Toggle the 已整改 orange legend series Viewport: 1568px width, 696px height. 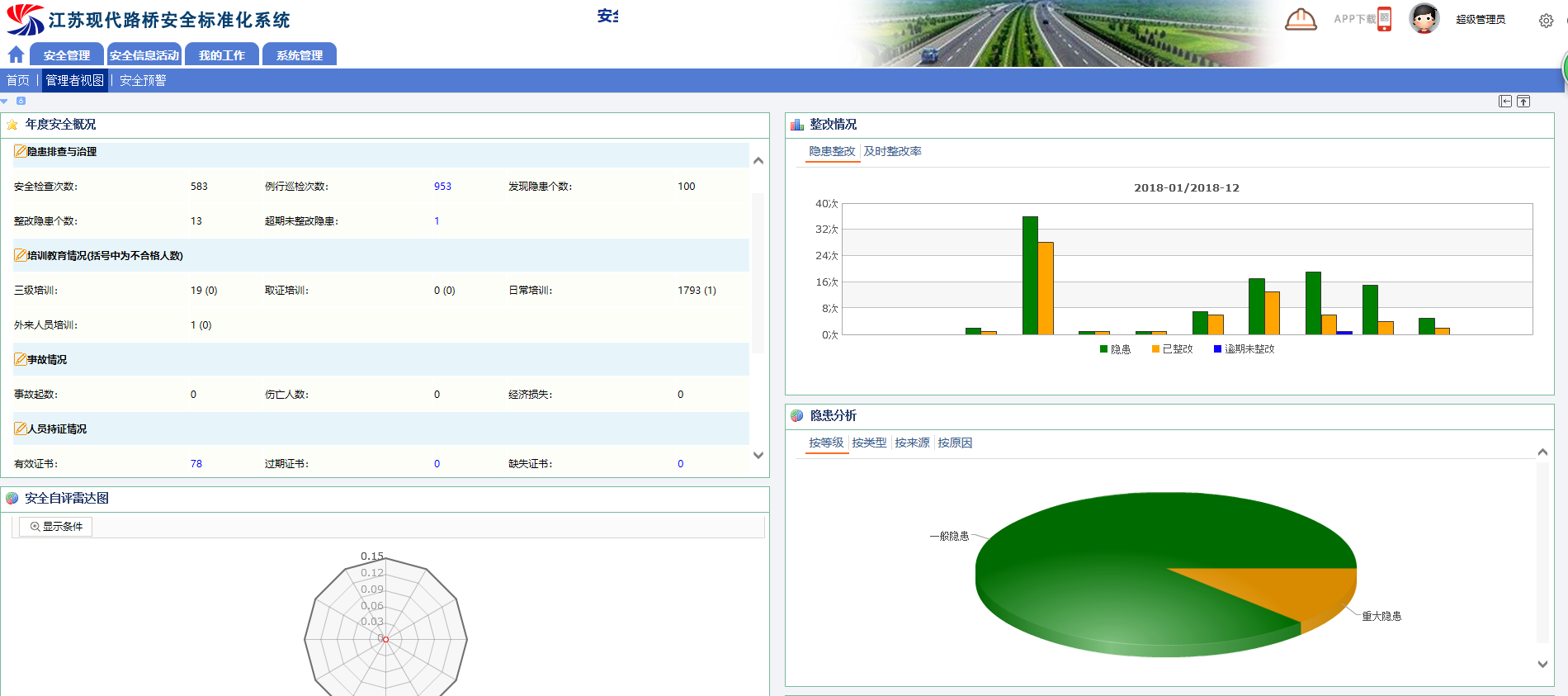coord(1171,349)
